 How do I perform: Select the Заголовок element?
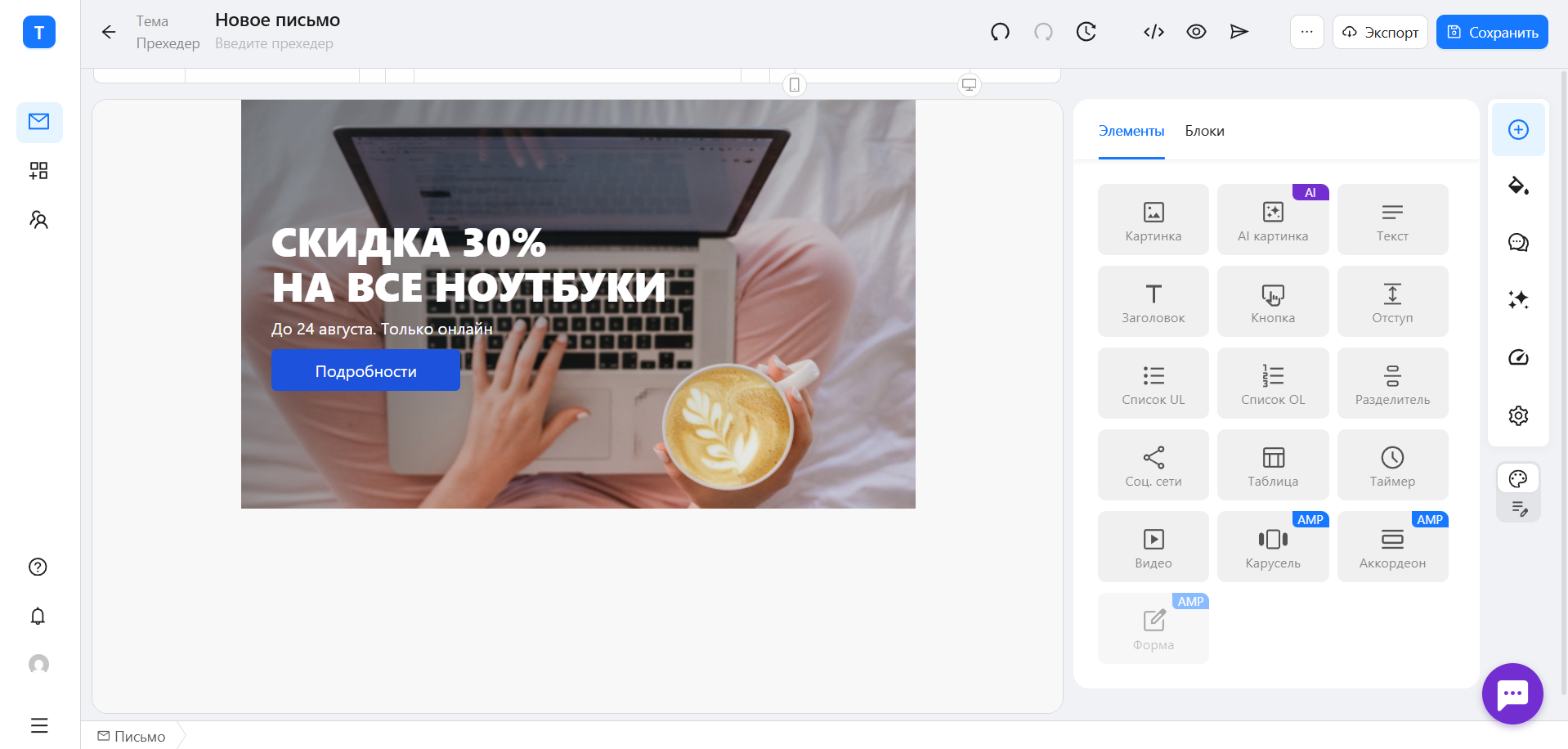click(x=1153, y=301)
